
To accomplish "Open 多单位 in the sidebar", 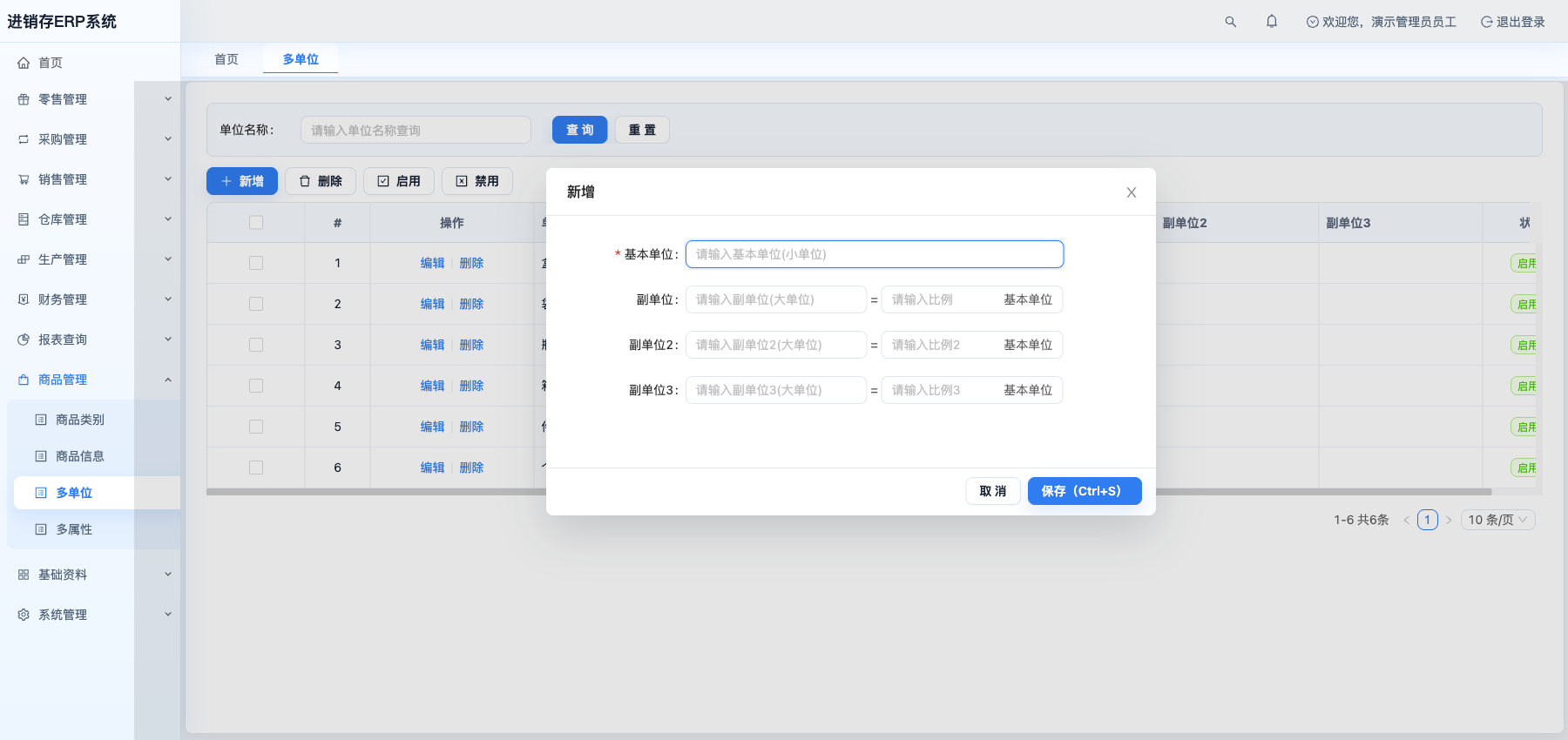I will (74, 493).
